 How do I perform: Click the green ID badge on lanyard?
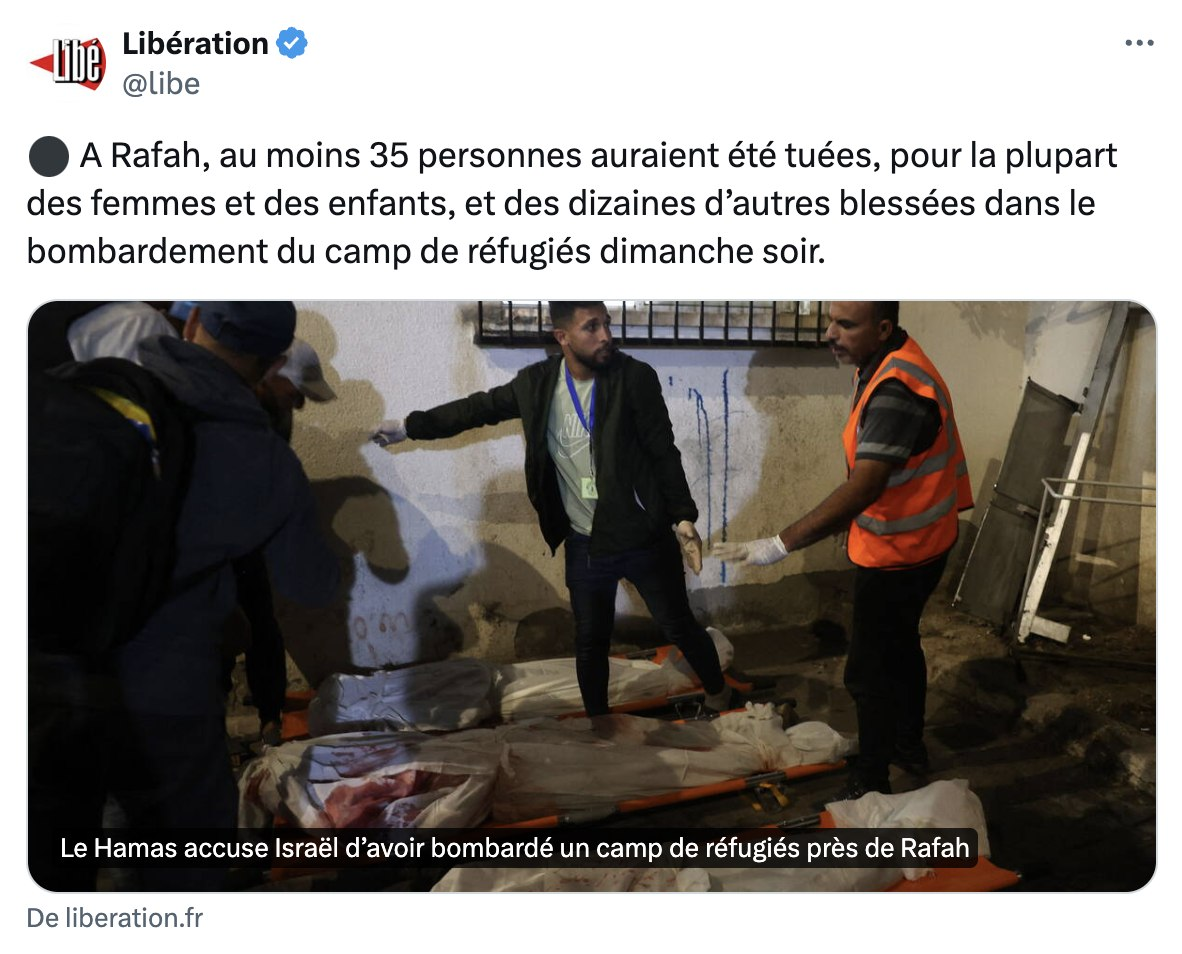click(x=589, y=488)
